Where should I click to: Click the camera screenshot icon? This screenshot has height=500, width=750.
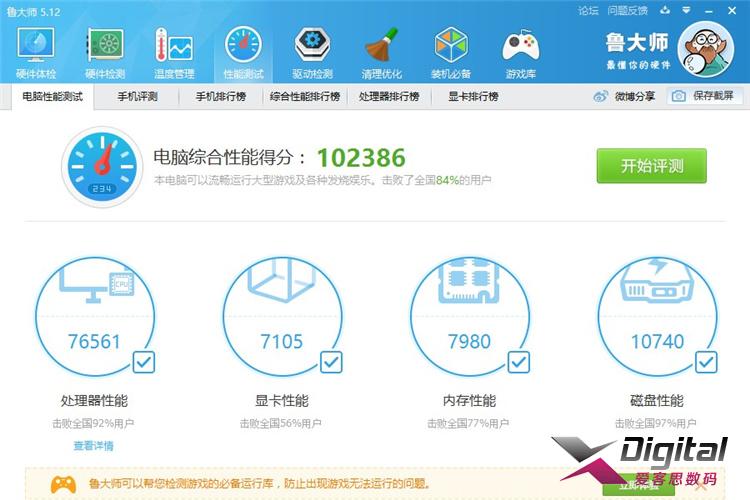coord(678,96)
